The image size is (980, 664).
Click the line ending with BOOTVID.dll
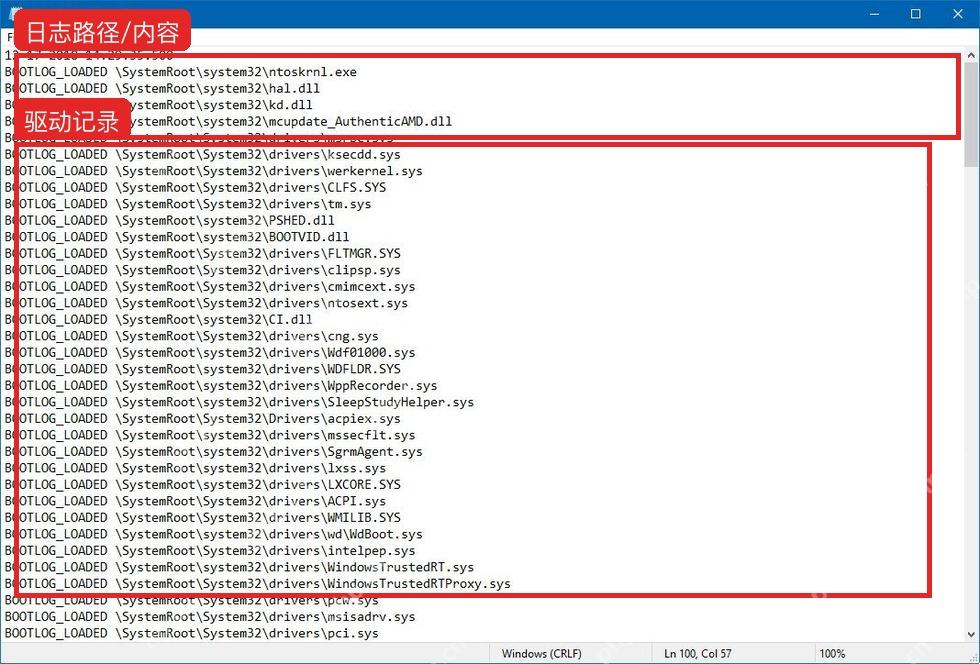[x=177, y=237]
